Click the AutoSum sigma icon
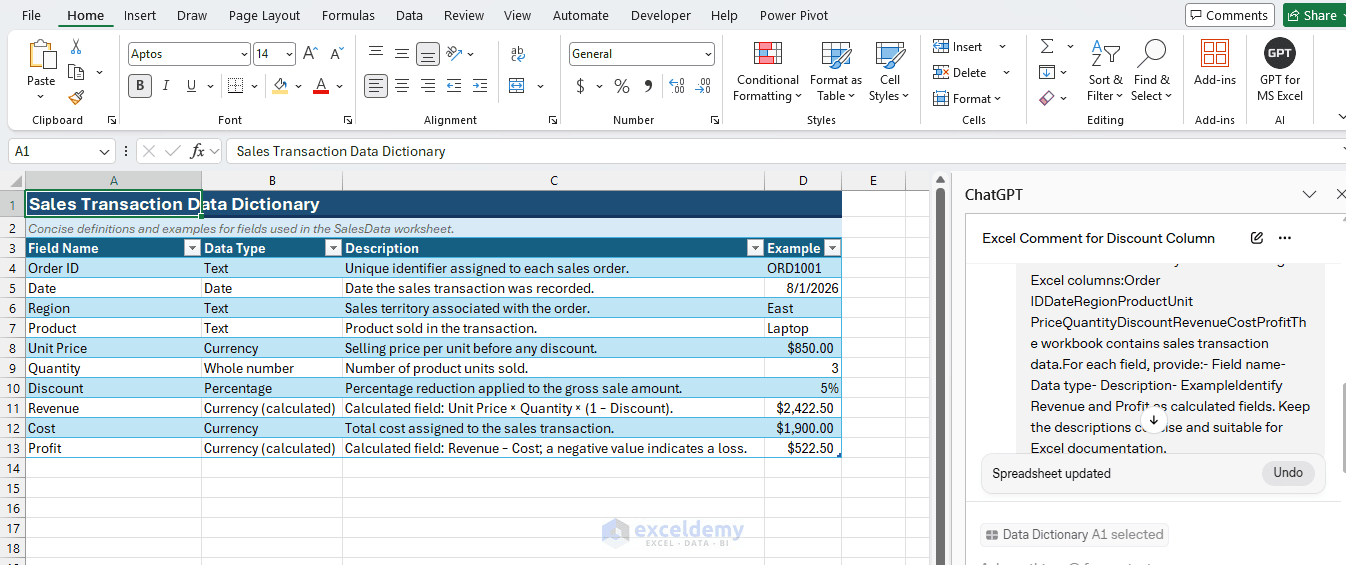 click(x=1047, y=47)
